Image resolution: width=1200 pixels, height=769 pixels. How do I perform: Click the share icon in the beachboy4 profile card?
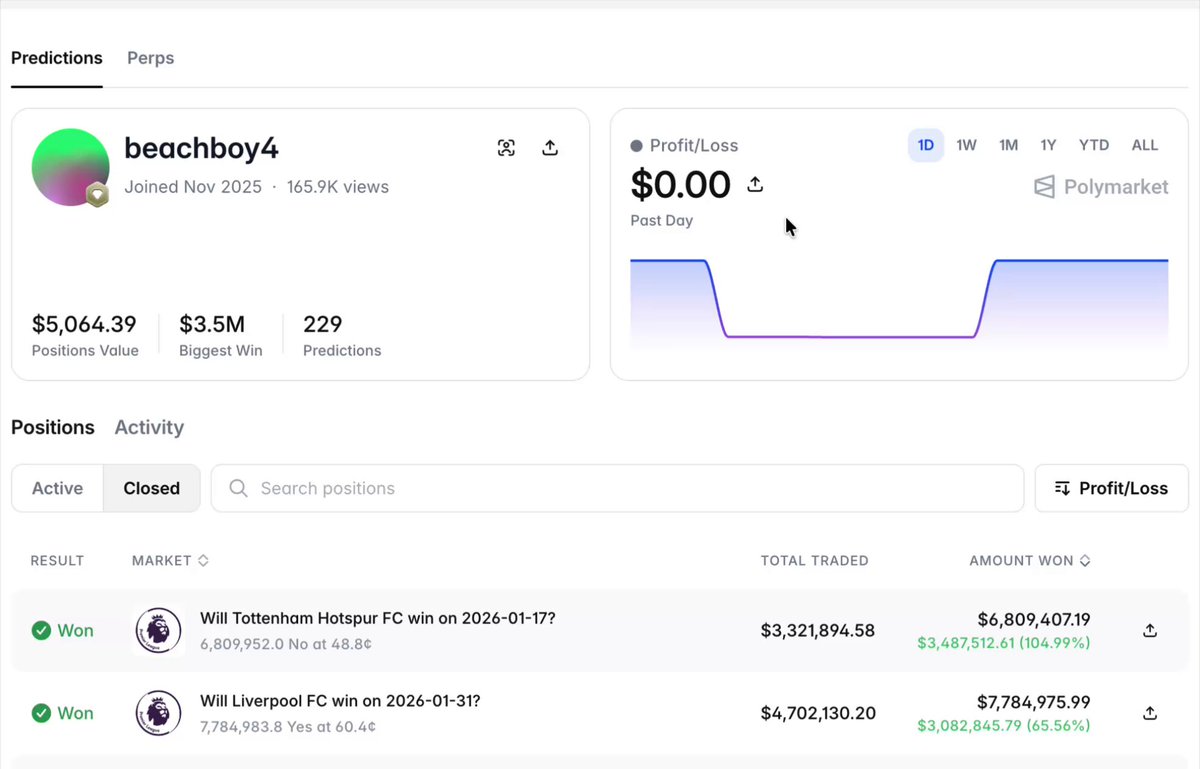click(550, 148)
